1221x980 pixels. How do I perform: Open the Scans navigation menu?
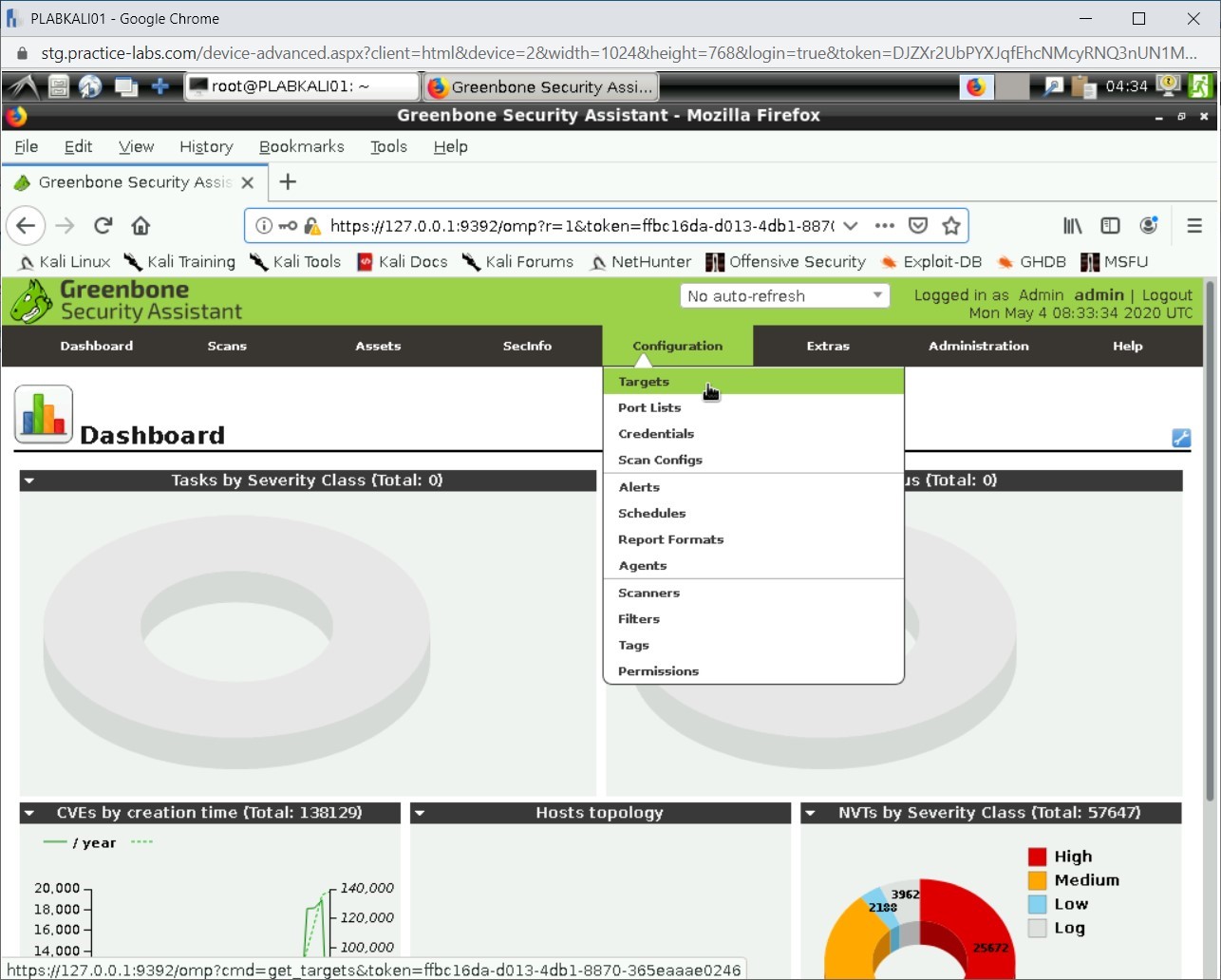pos(227,346)
